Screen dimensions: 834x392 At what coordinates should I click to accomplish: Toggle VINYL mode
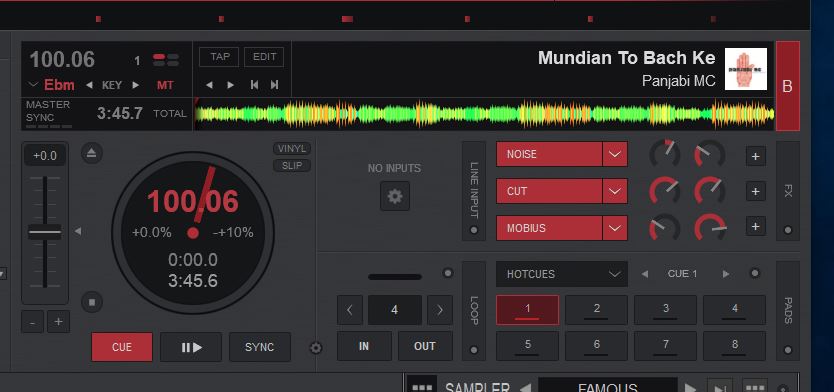(x=292, y=148)
